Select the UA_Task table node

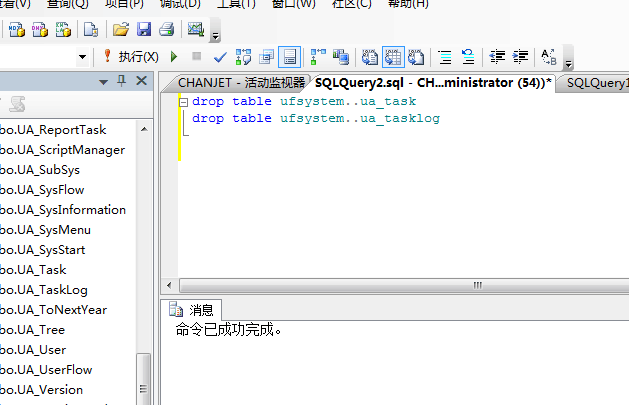(x=33, y=270)
